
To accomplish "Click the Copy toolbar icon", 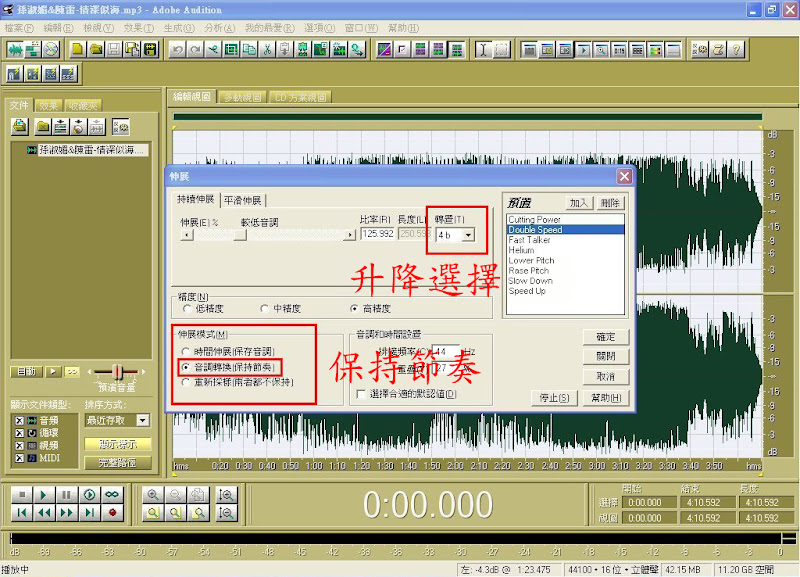I will (249, 49).
